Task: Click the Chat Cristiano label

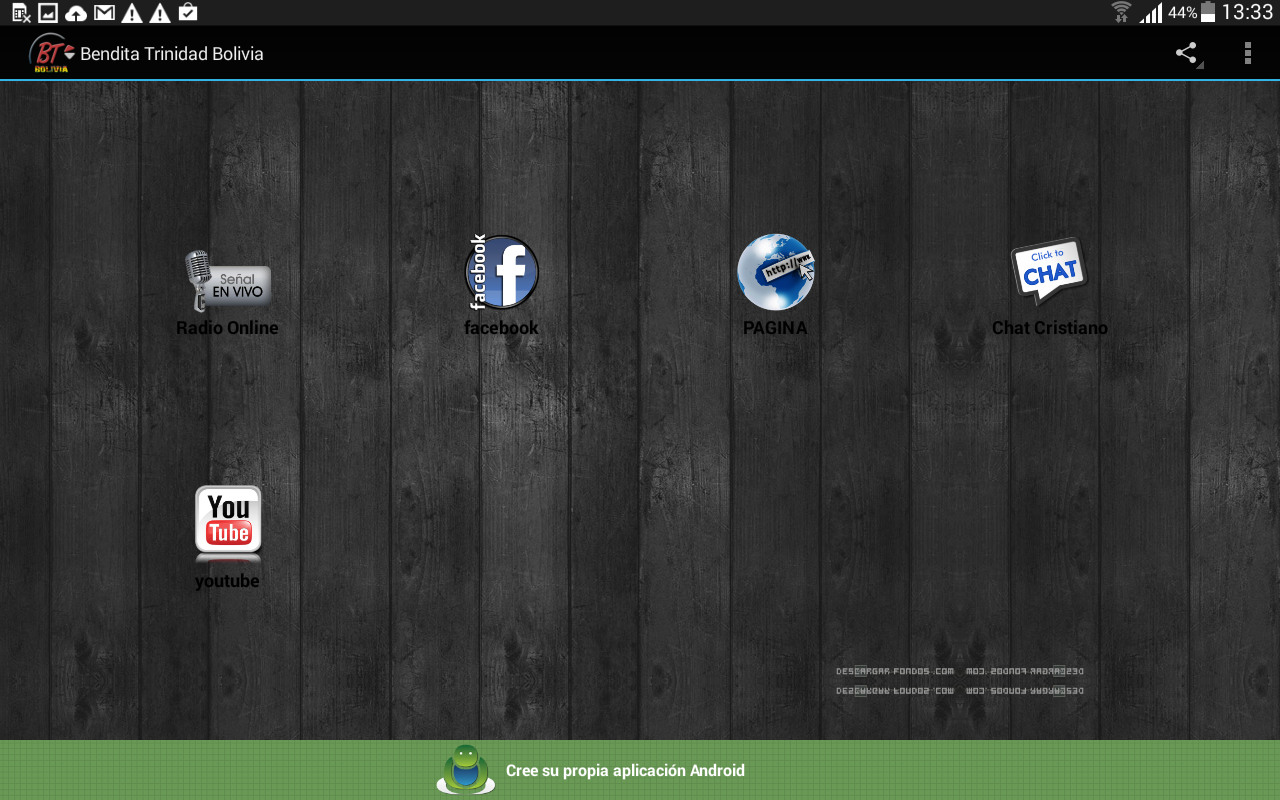Action: 1050,328
